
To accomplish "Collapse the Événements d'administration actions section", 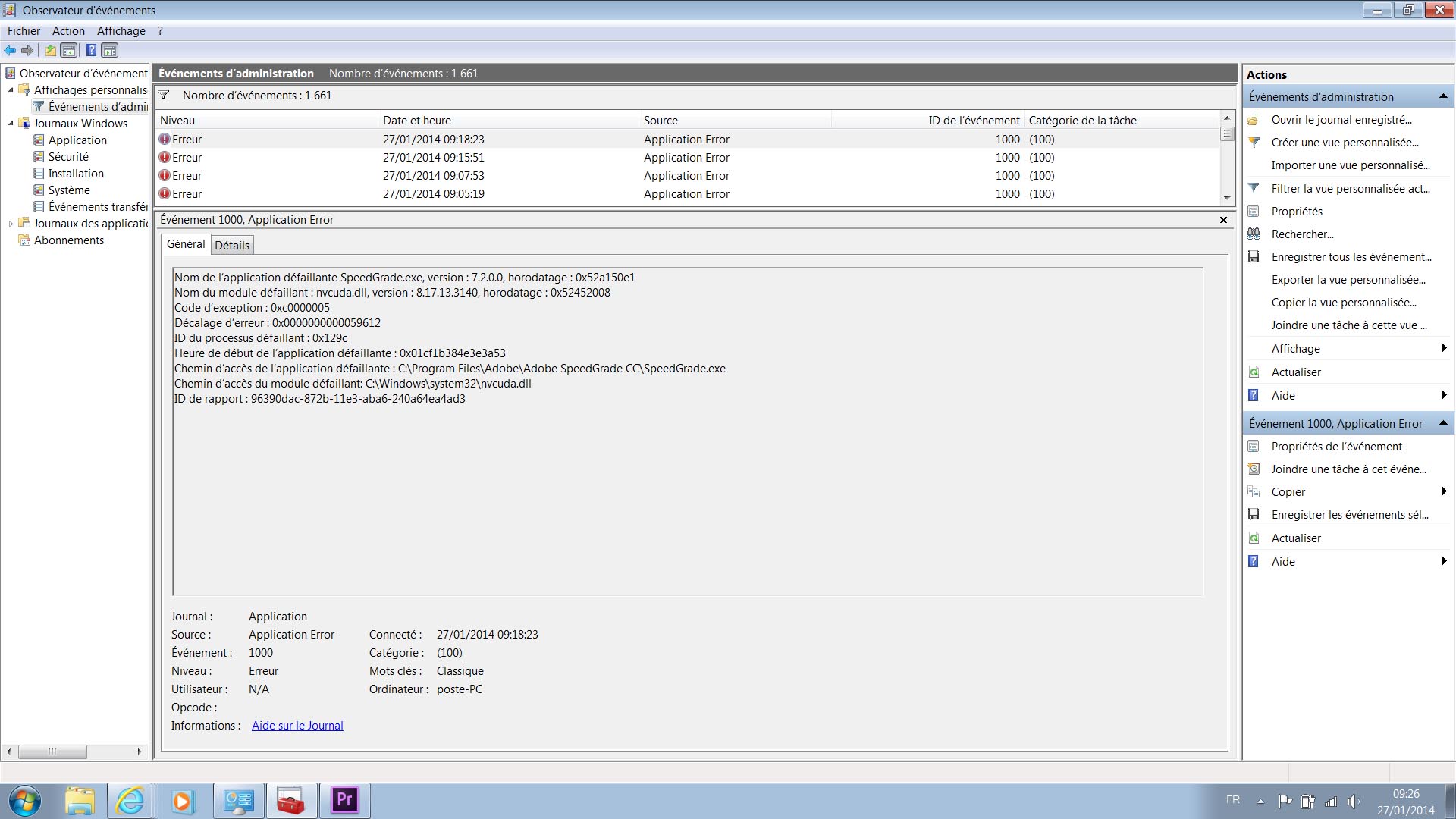I will click(1443, 96).
